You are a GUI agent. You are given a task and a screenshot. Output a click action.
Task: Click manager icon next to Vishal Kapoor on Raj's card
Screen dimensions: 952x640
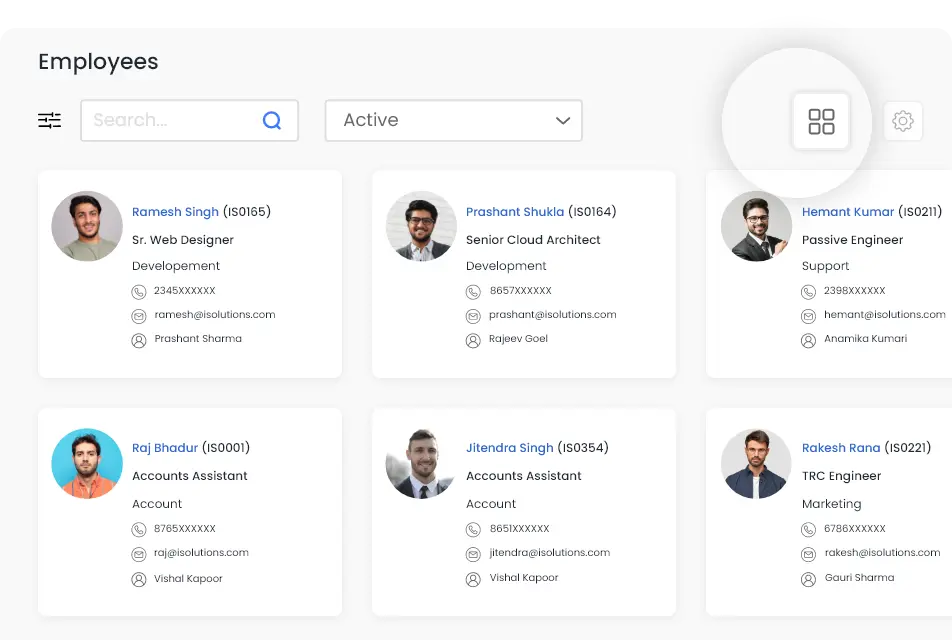[x=139, y=579]
